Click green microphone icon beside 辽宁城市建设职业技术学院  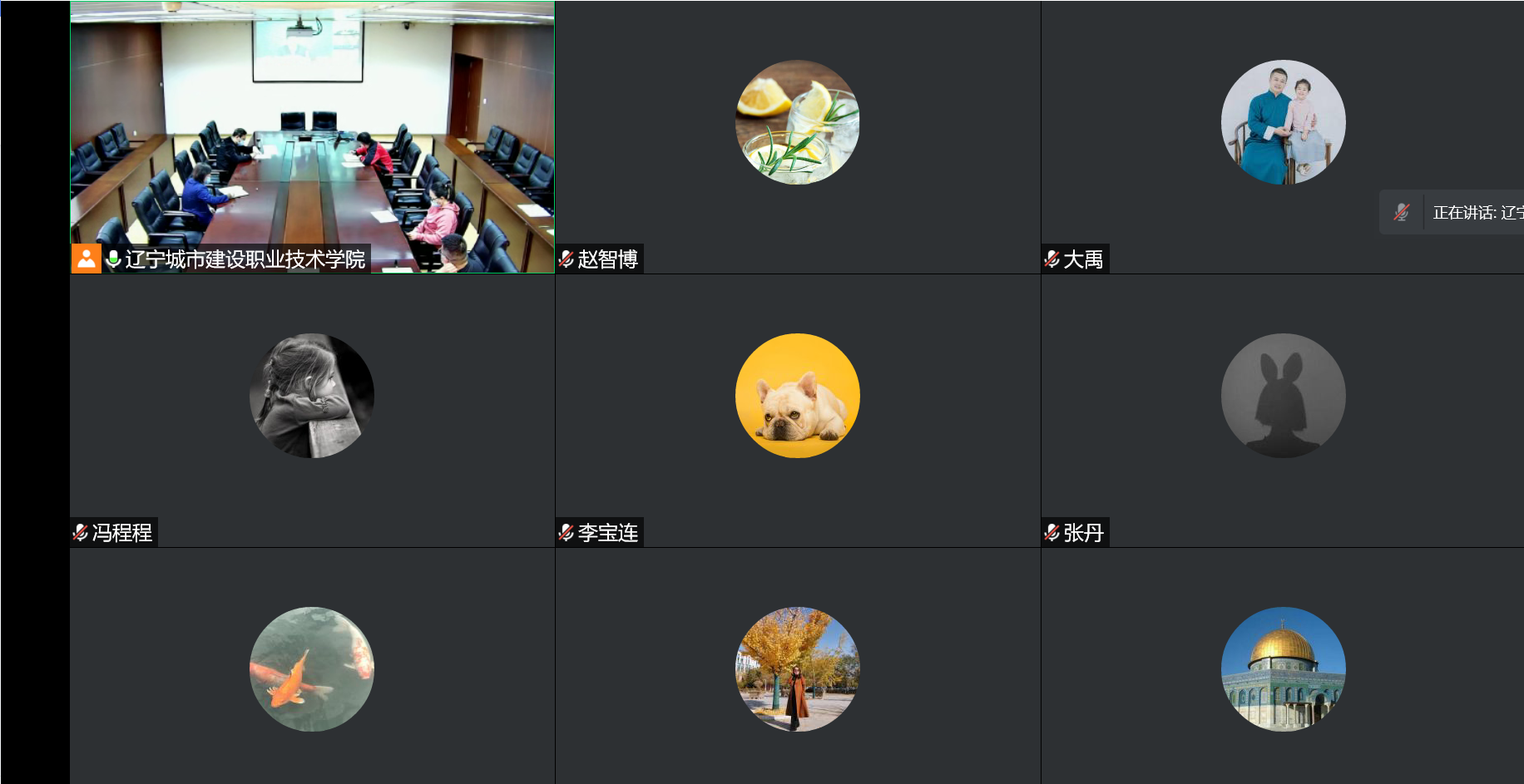114,259
